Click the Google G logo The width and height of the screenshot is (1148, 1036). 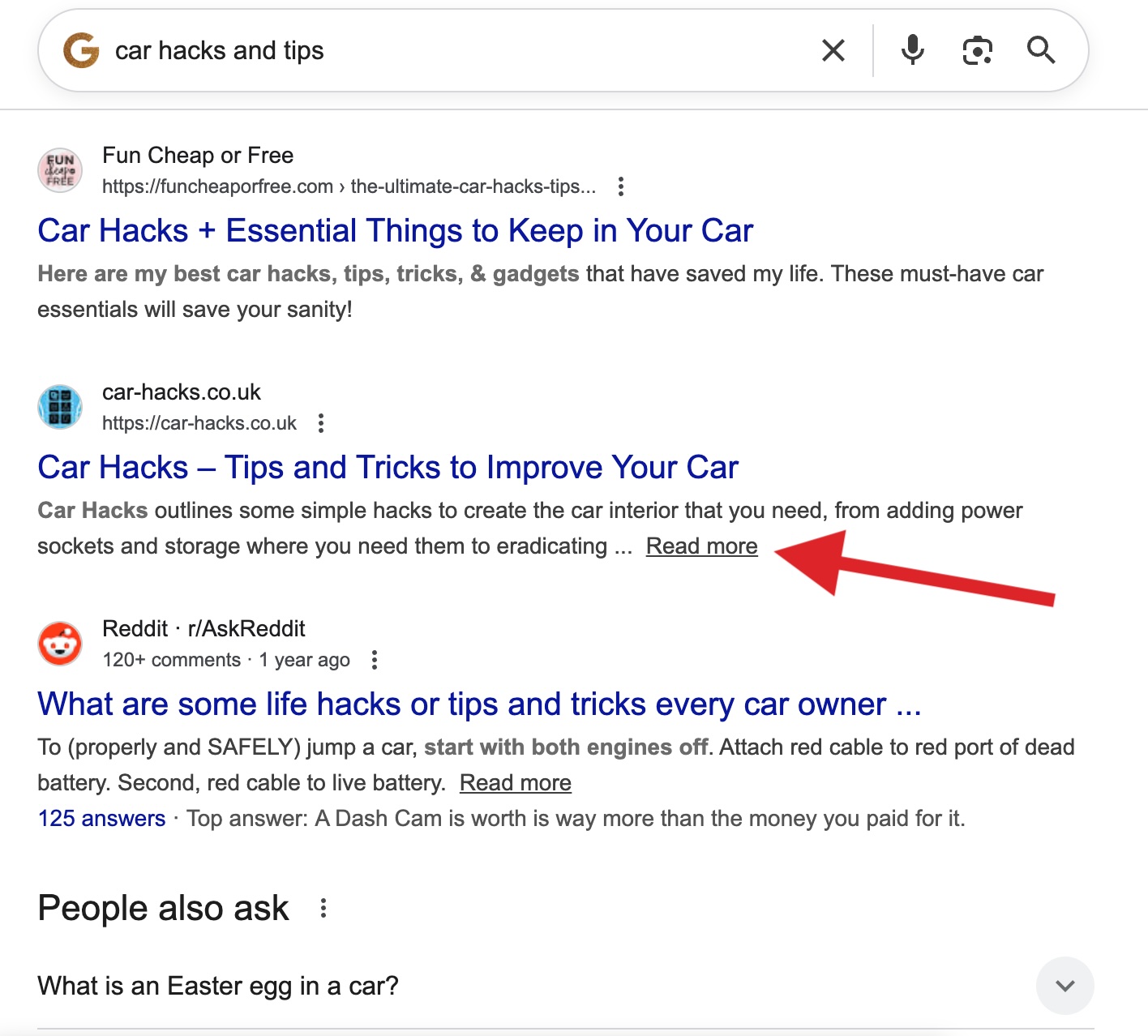click(x=81, y=50)
